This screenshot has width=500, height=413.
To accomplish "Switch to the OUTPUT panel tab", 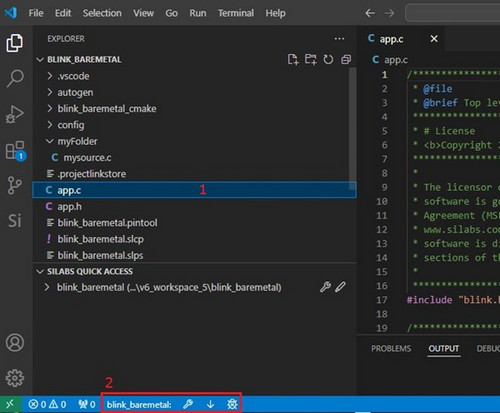I will point(444,349).
